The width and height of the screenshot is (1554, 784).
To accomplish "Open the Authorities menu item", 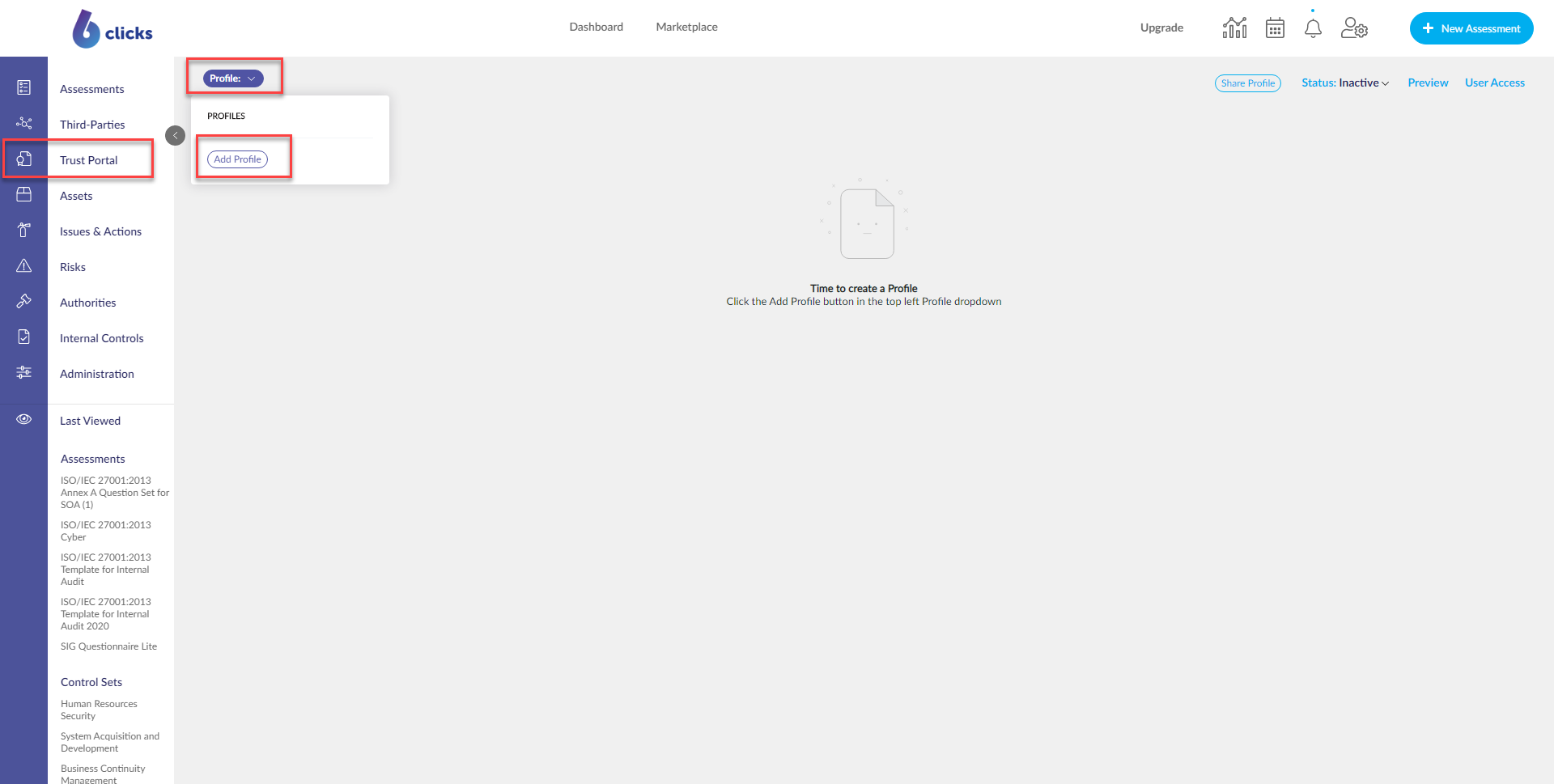I will coord(88,303).
